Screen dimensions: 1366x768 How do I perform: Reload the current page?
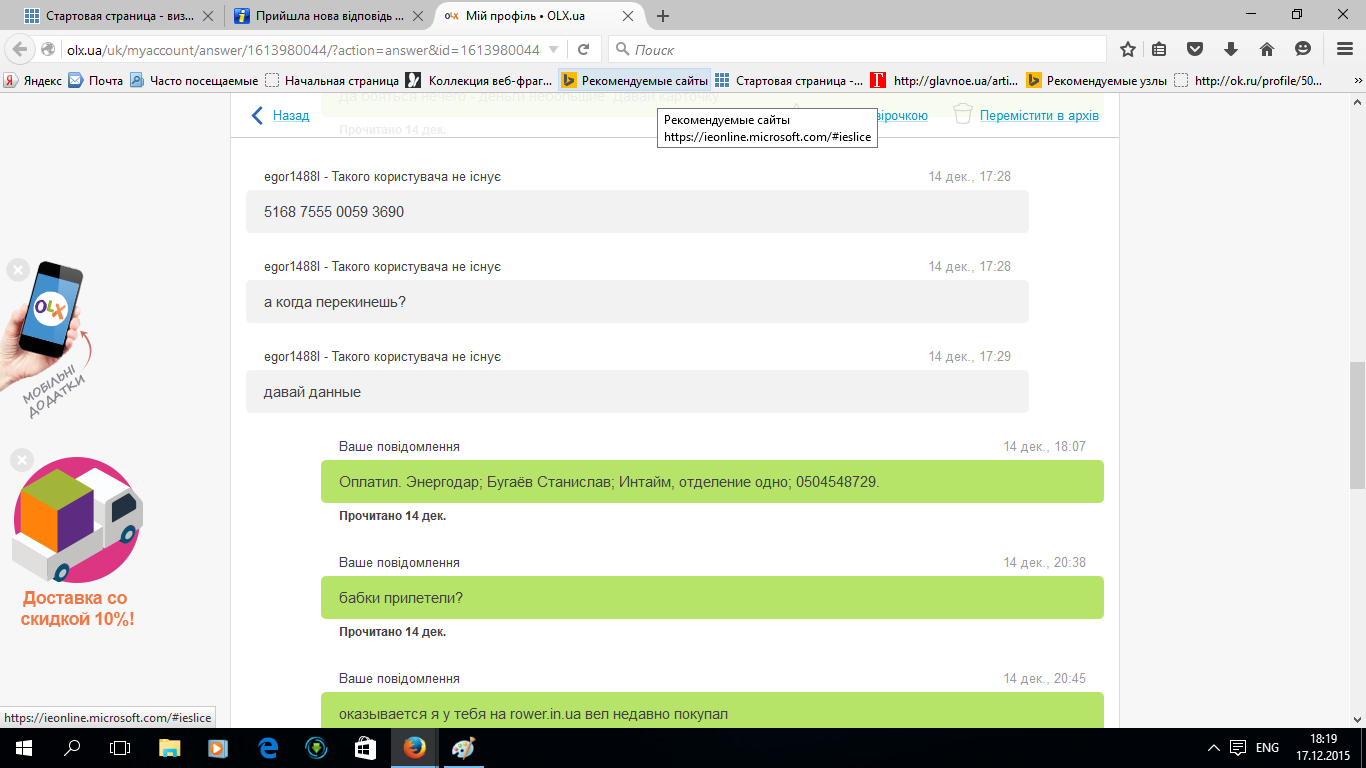[x=583, y=49]
